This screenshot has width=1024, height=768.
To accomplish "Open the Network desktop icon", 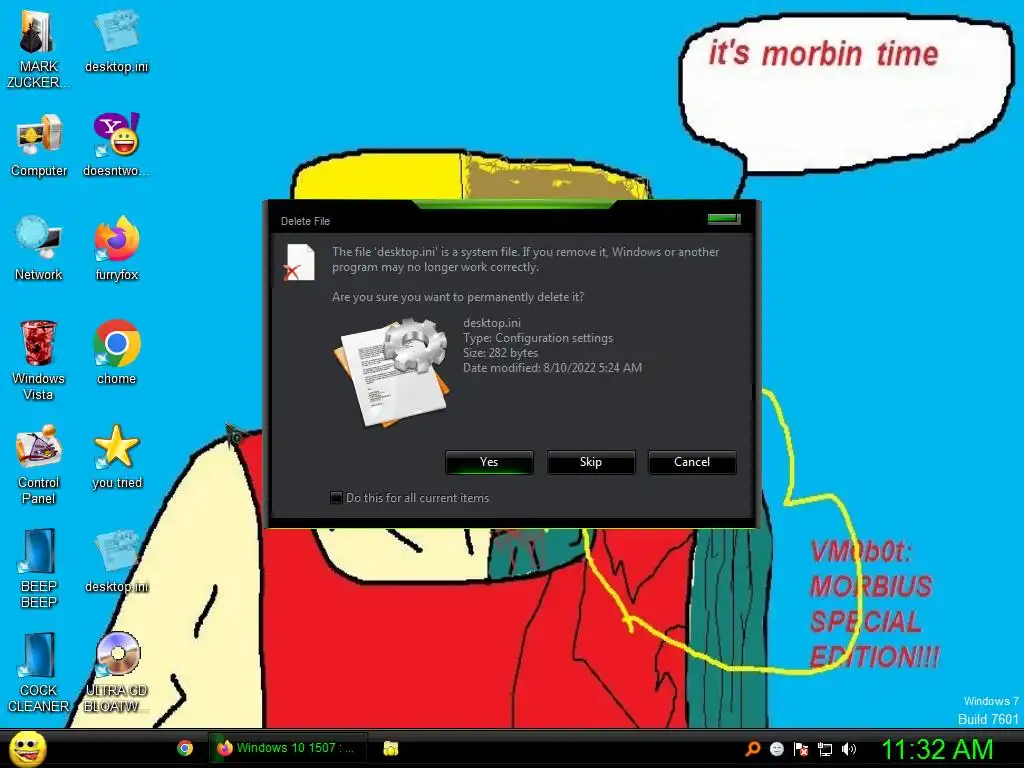I will tap(39, 249).
